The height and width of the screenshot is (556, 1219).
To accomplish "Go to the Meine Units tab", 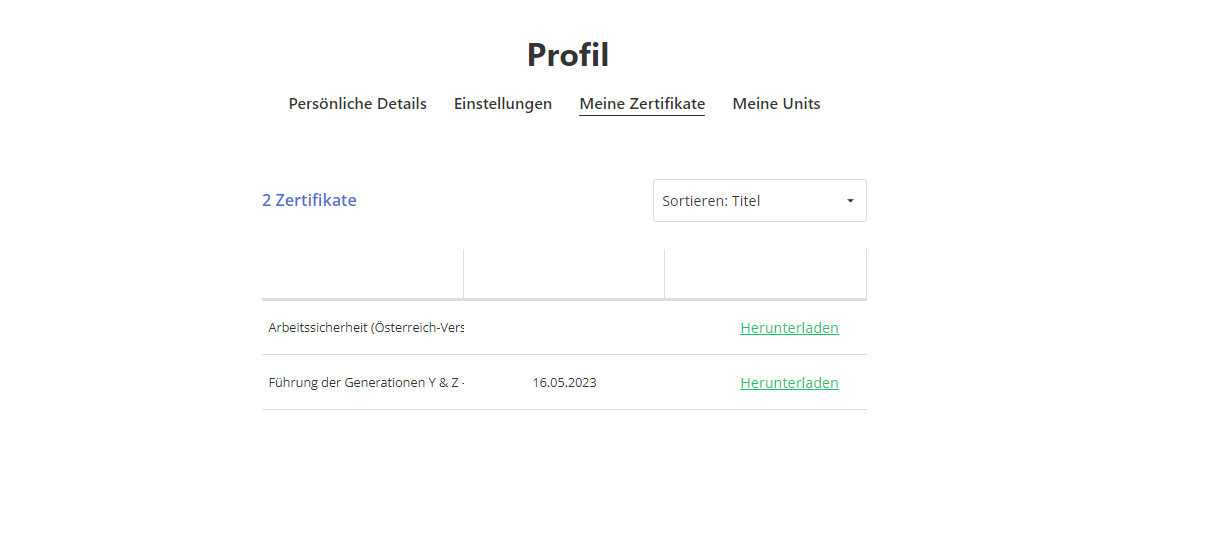I will pyautogui.click(x=776, y=104).
